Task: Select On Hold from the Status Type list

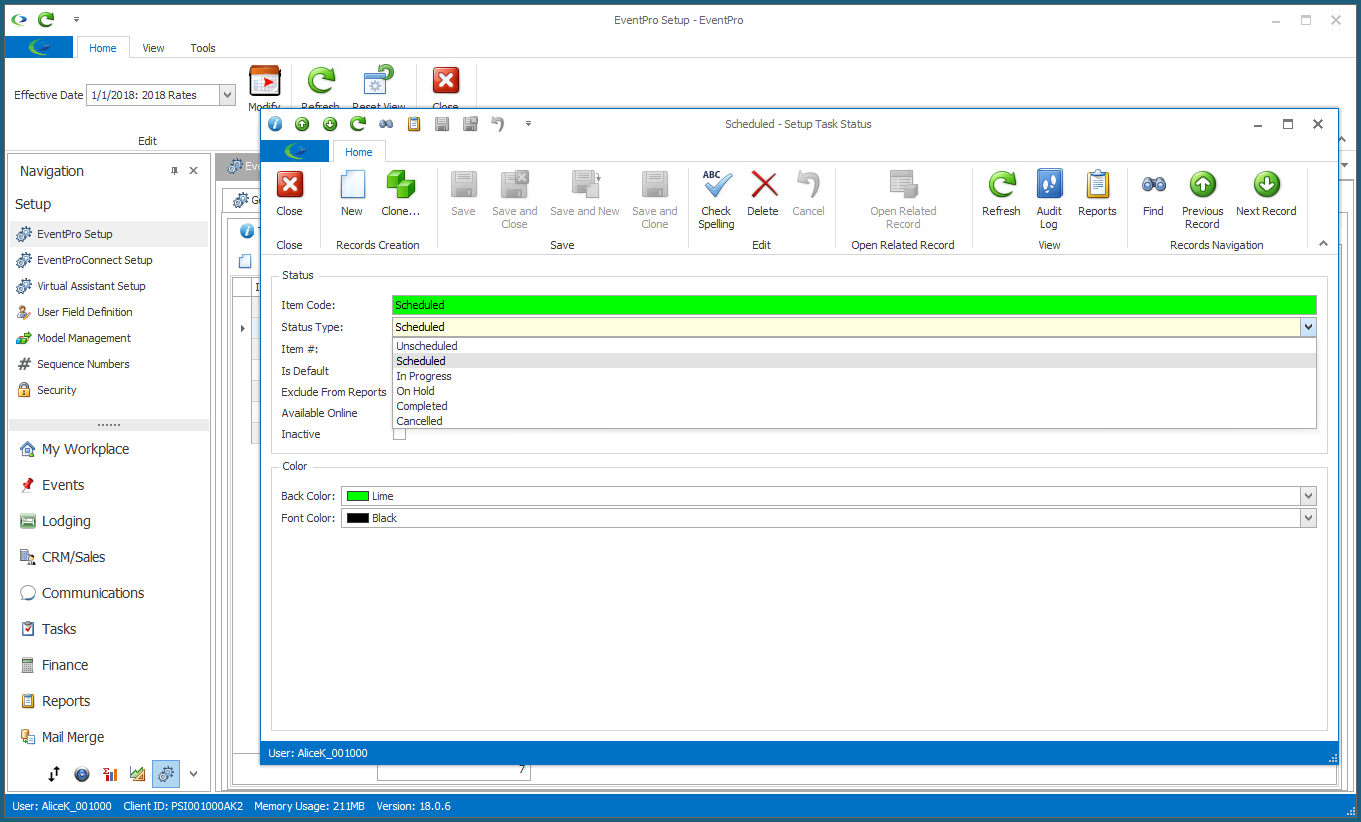Action: pos(854,391)
